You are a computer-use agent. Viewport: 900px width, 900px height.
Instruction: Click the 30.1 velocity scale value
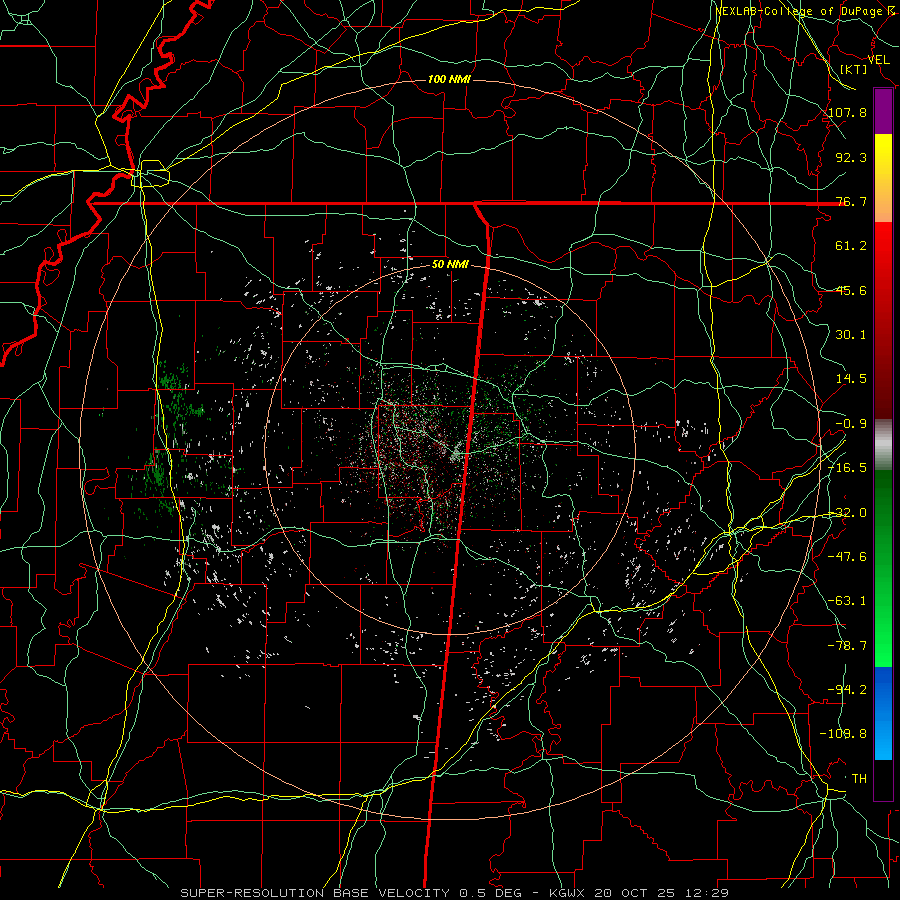click(851, 335)
